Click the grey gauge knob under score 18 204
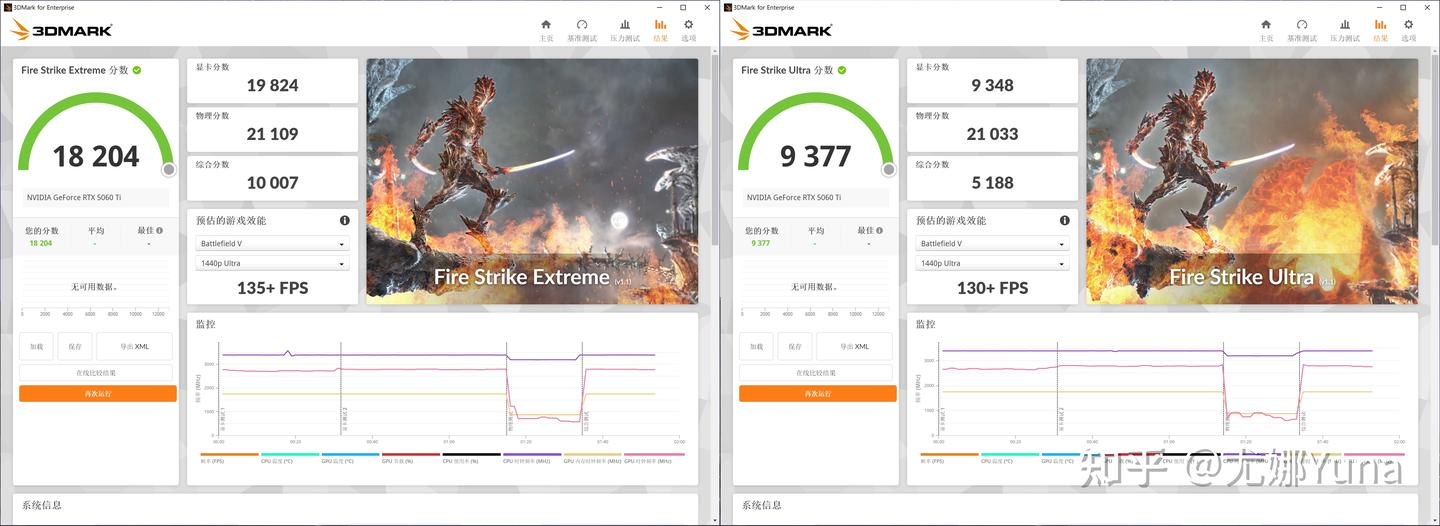This screenshot has height=526, width=1440. pos(168,170)
